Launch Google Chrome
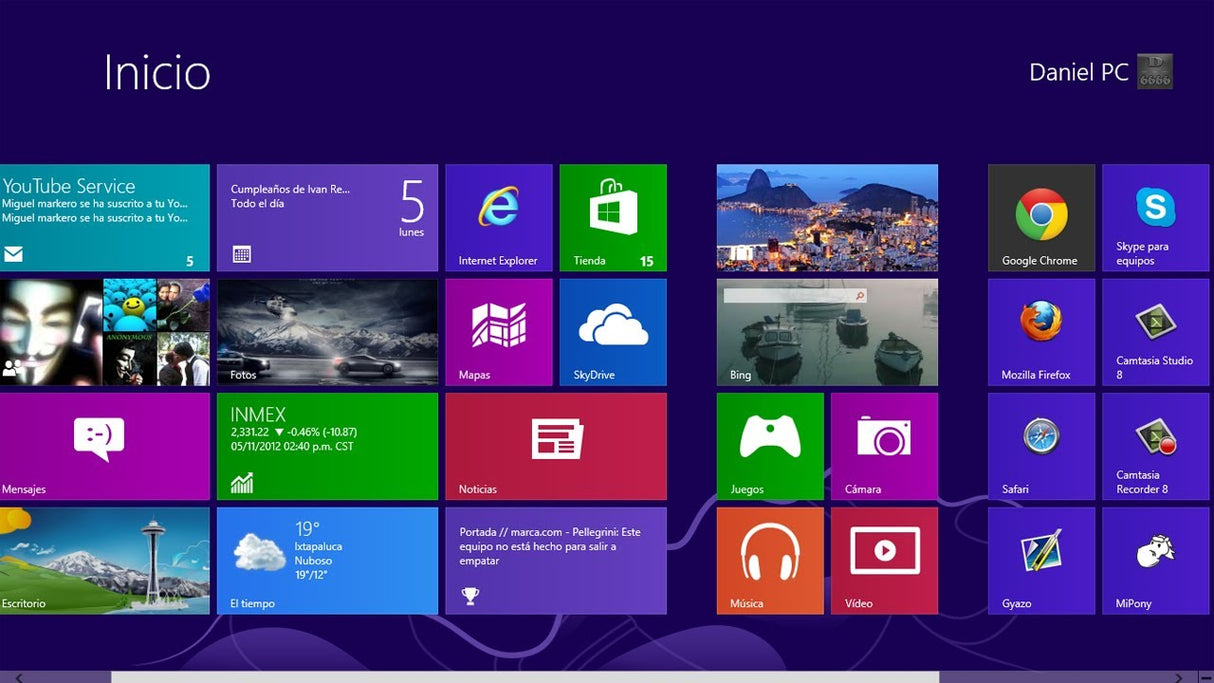This screenshot has height=683, width=1214. pyautogui.click(x=1040, y=217)
